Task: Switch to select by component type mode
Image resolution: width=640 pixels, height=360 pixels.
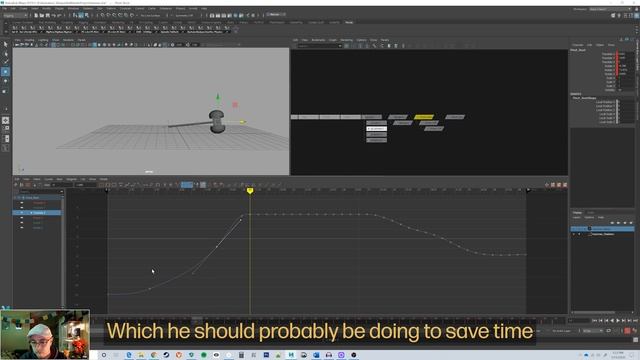Action: (87, 15)
